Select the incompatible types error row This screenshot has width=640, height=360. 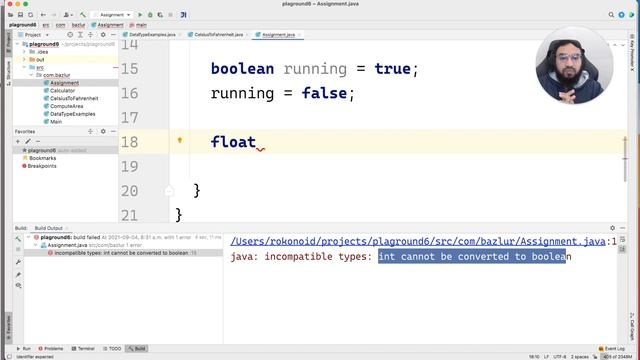(123, 253)
